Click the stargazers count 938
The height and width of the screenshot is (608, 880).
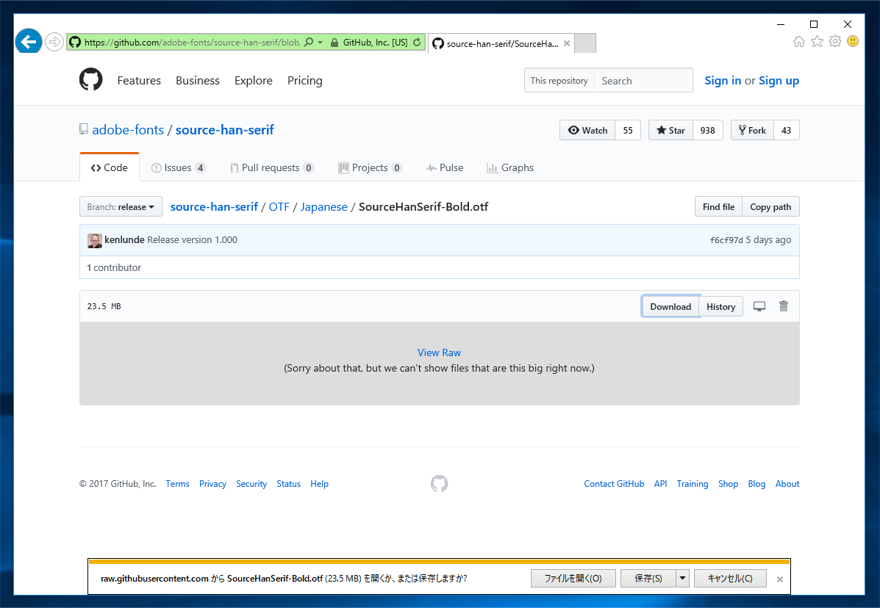[x=708, y=130]
